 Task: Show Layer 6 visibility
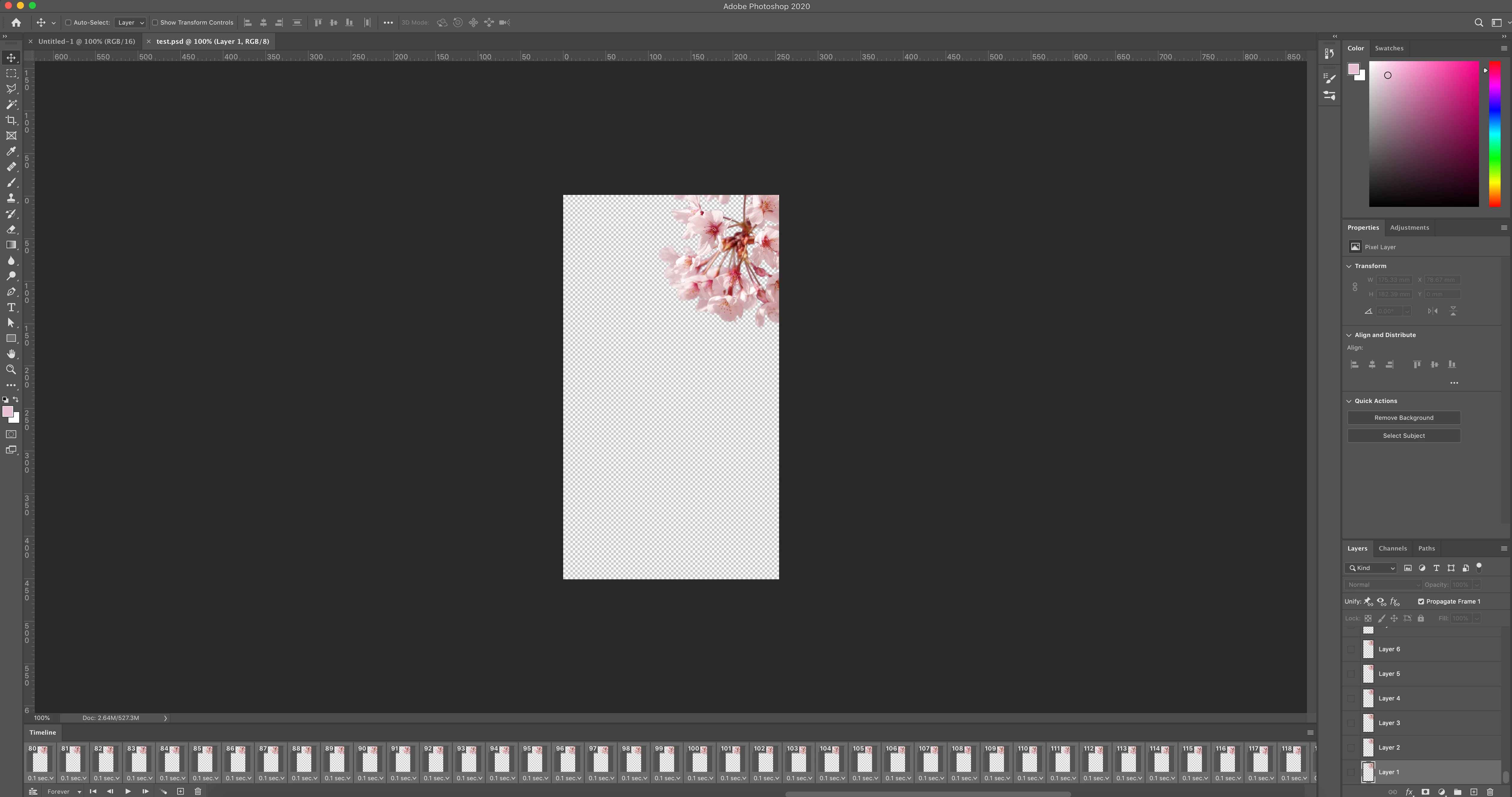click(x=1351, y=649)
